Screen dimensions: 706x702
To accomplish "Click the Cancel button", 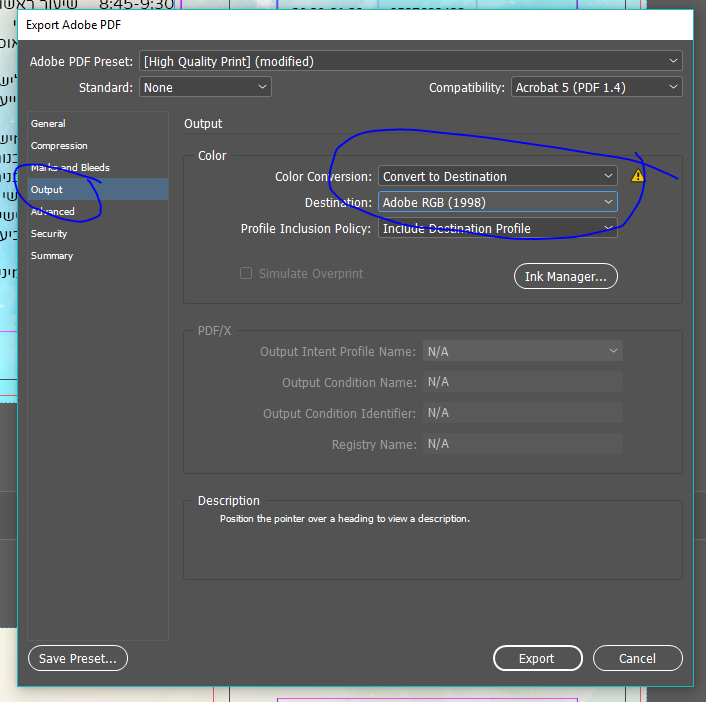I will pyautogui.click(x=638, y=658).
